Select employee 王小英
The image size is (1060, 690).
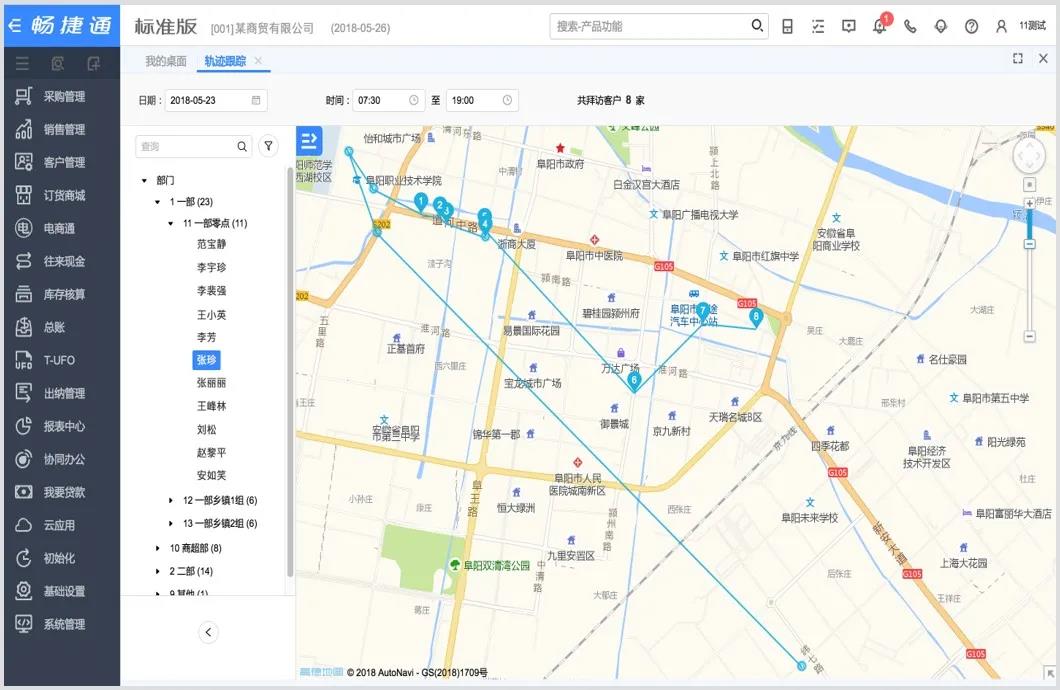pyautogui.click(x=212, y=315)
